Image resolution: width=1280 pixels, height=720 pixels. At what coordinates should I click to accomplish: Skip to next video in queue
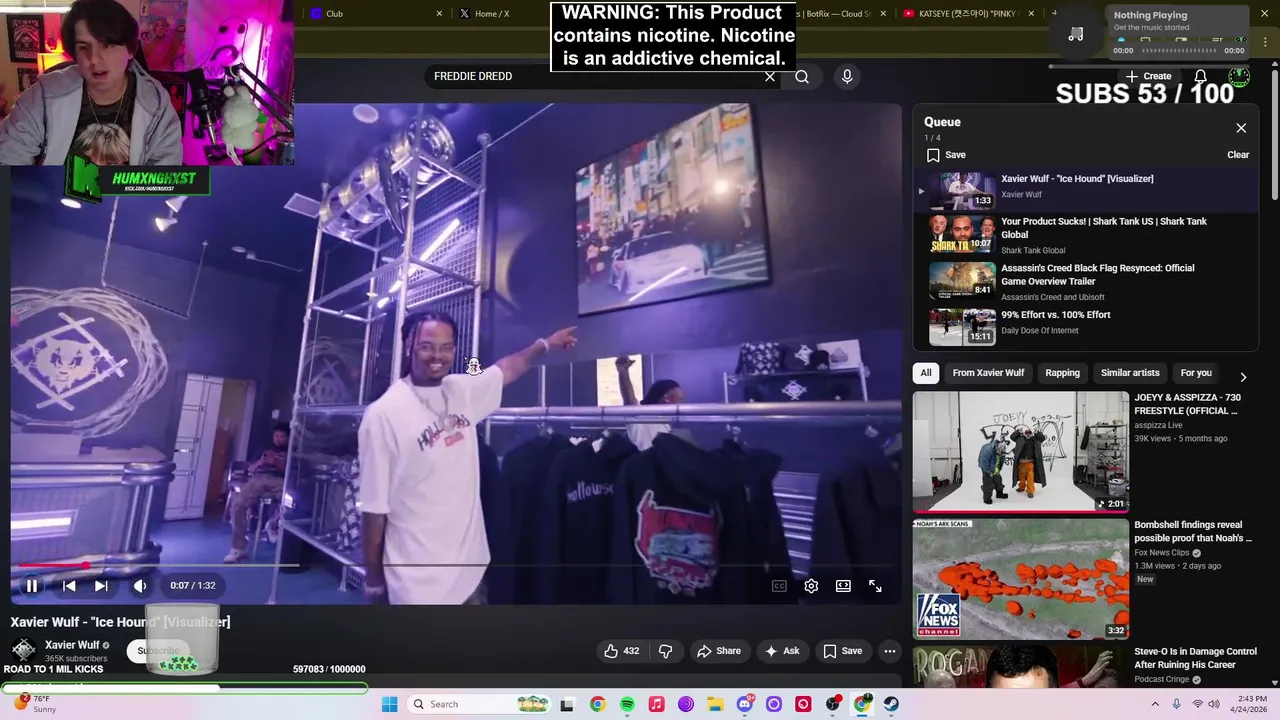point(101,586)
